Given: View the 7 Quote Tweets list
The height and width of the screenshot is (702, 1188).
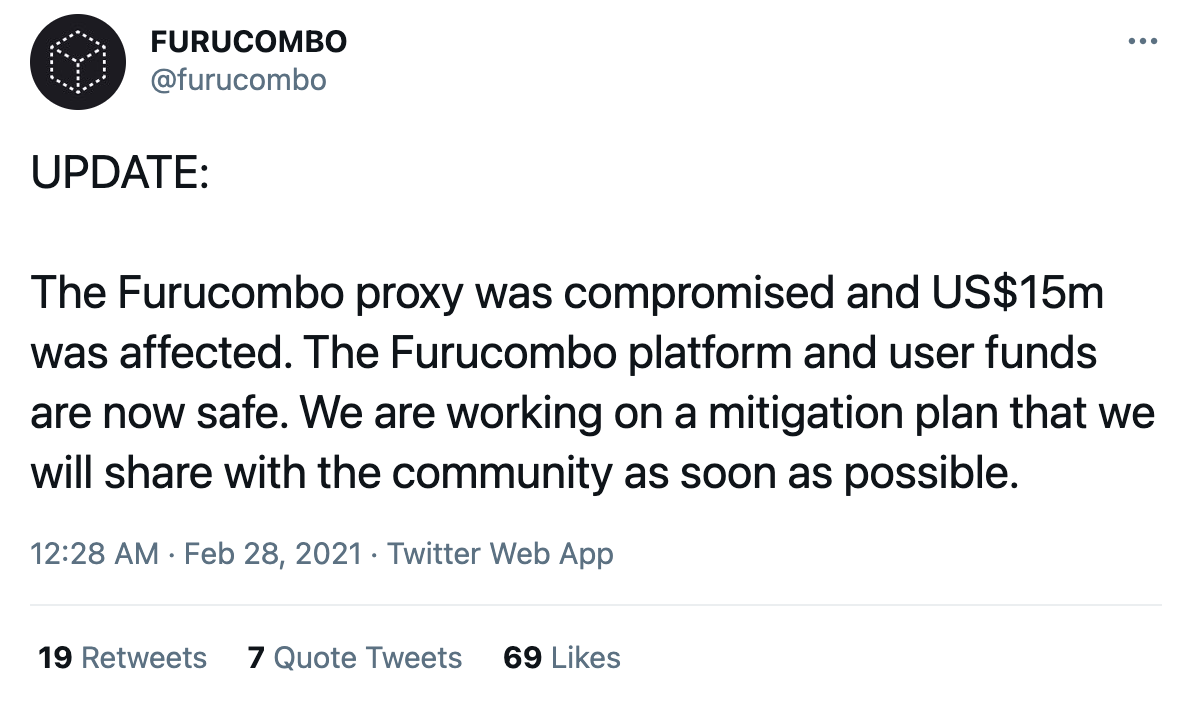Looking at the screenshot, I should 355,657.
